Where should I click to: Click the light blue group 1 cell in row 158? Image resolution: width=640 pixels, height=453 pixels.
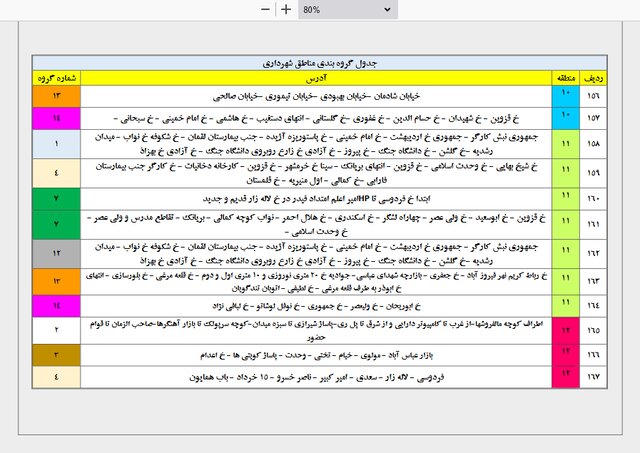point(57,145)
